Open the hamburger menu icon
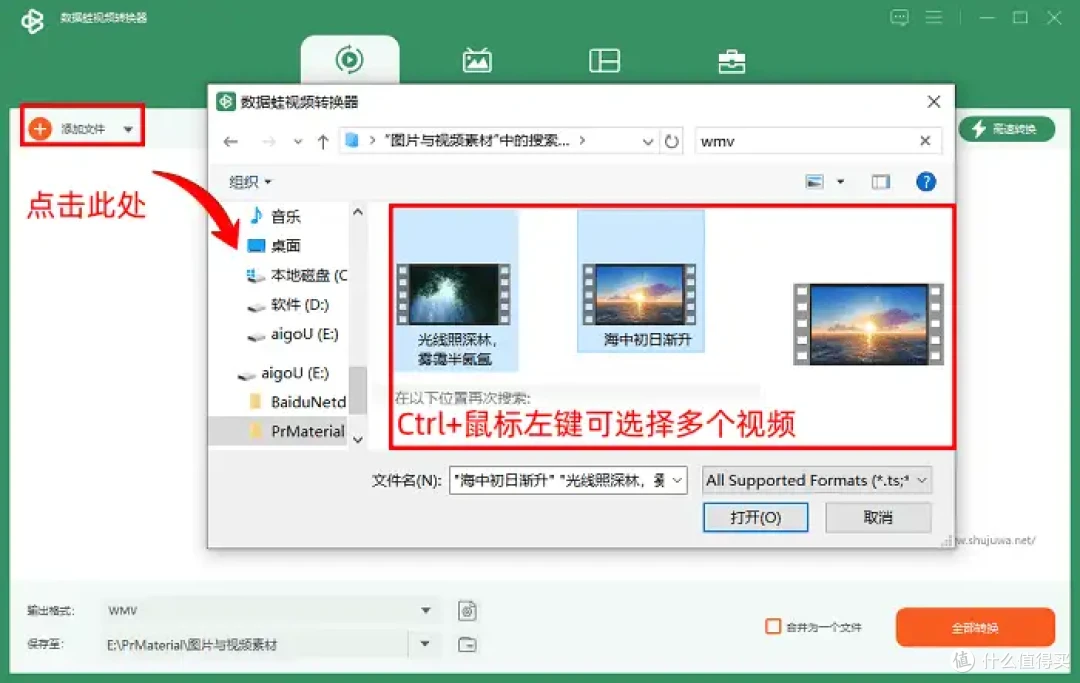Image resolution: width=1080 pixels, height=683 pixels. 933,17
